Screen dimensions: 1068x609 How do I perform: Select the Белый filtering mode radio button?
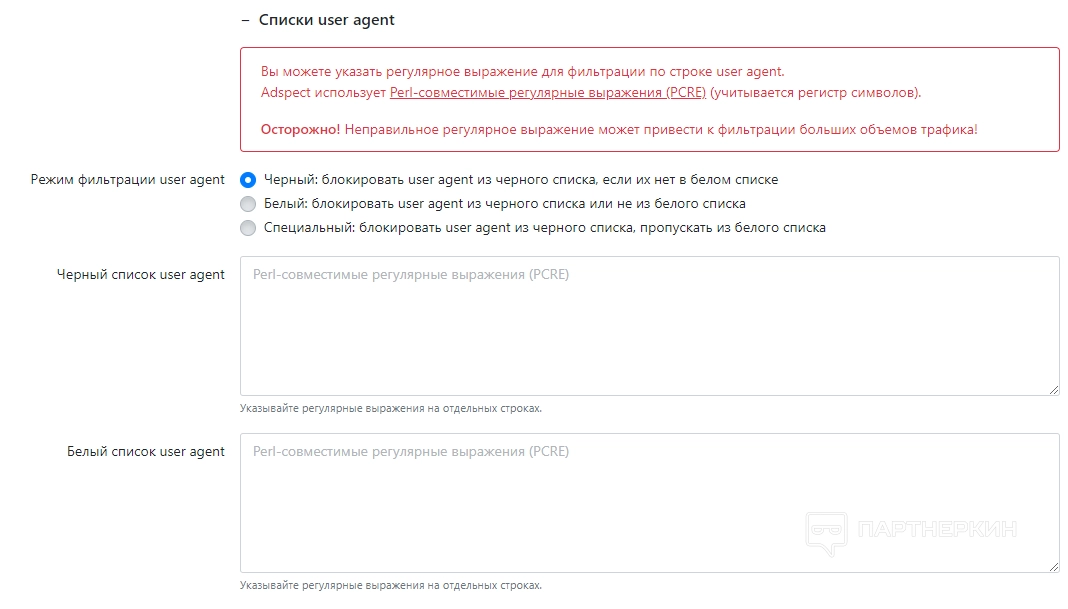click(248, 204)
